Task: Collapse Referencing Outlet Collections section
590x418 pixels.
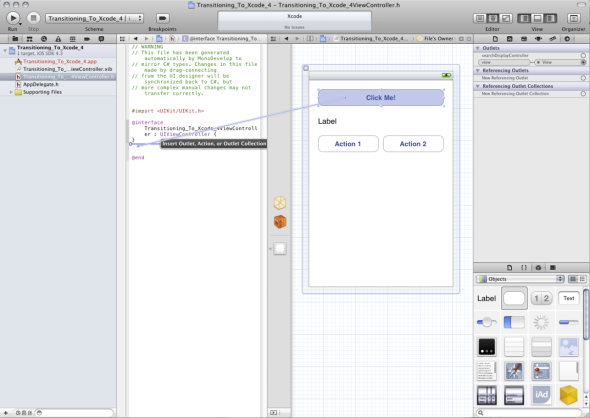Action: [477, 86]
